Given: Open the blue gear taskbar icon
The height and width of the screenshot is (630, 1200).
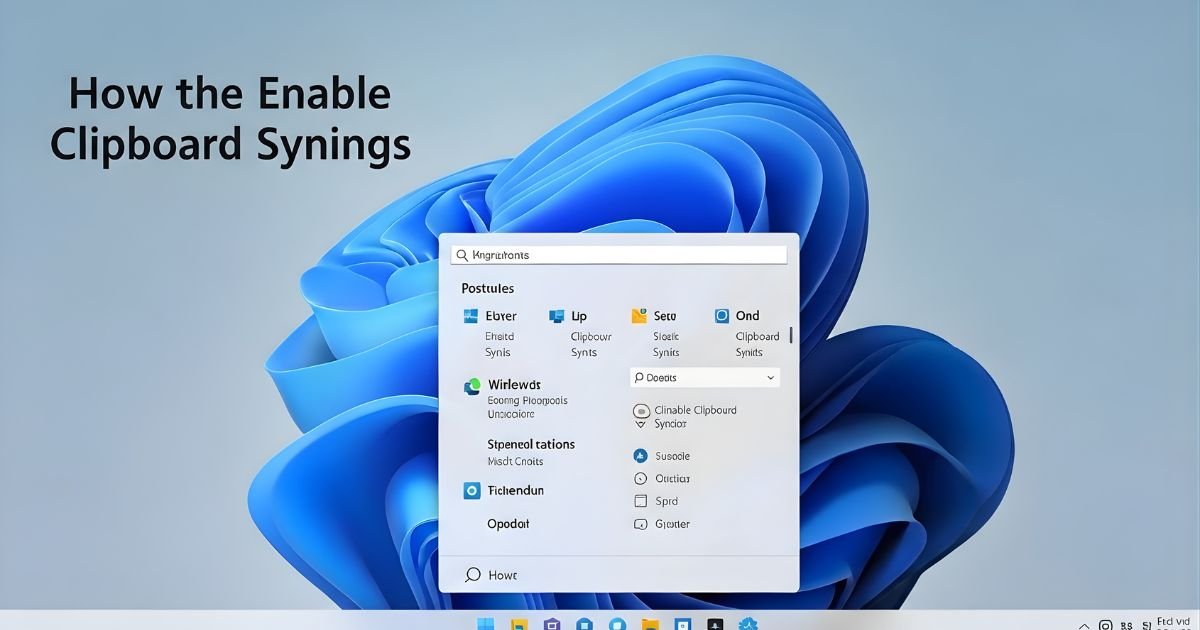Looking at the screenshot, I should (748, 625).
